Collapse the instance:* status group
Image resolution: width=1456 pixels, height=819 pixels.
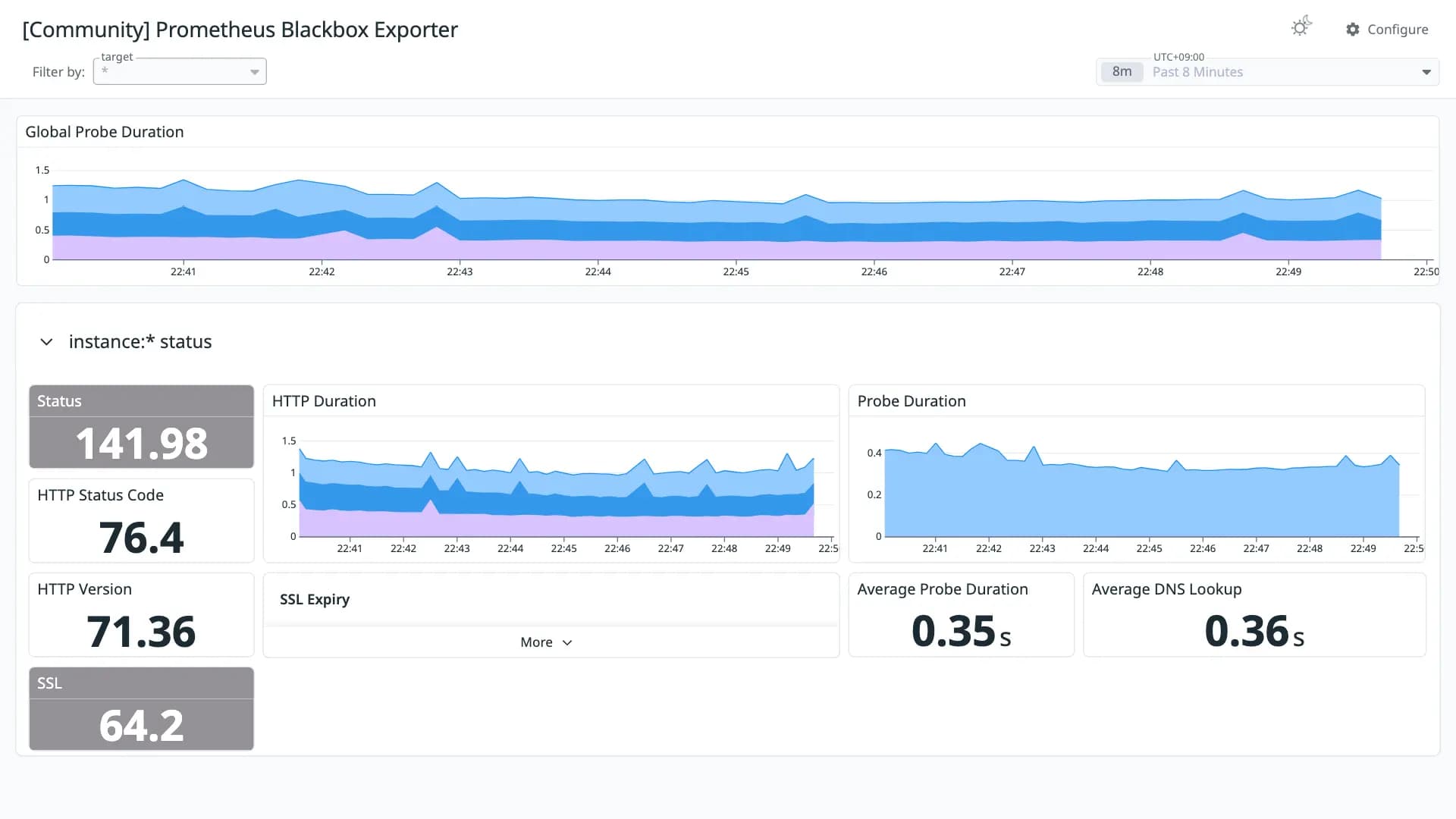point(46,342)
